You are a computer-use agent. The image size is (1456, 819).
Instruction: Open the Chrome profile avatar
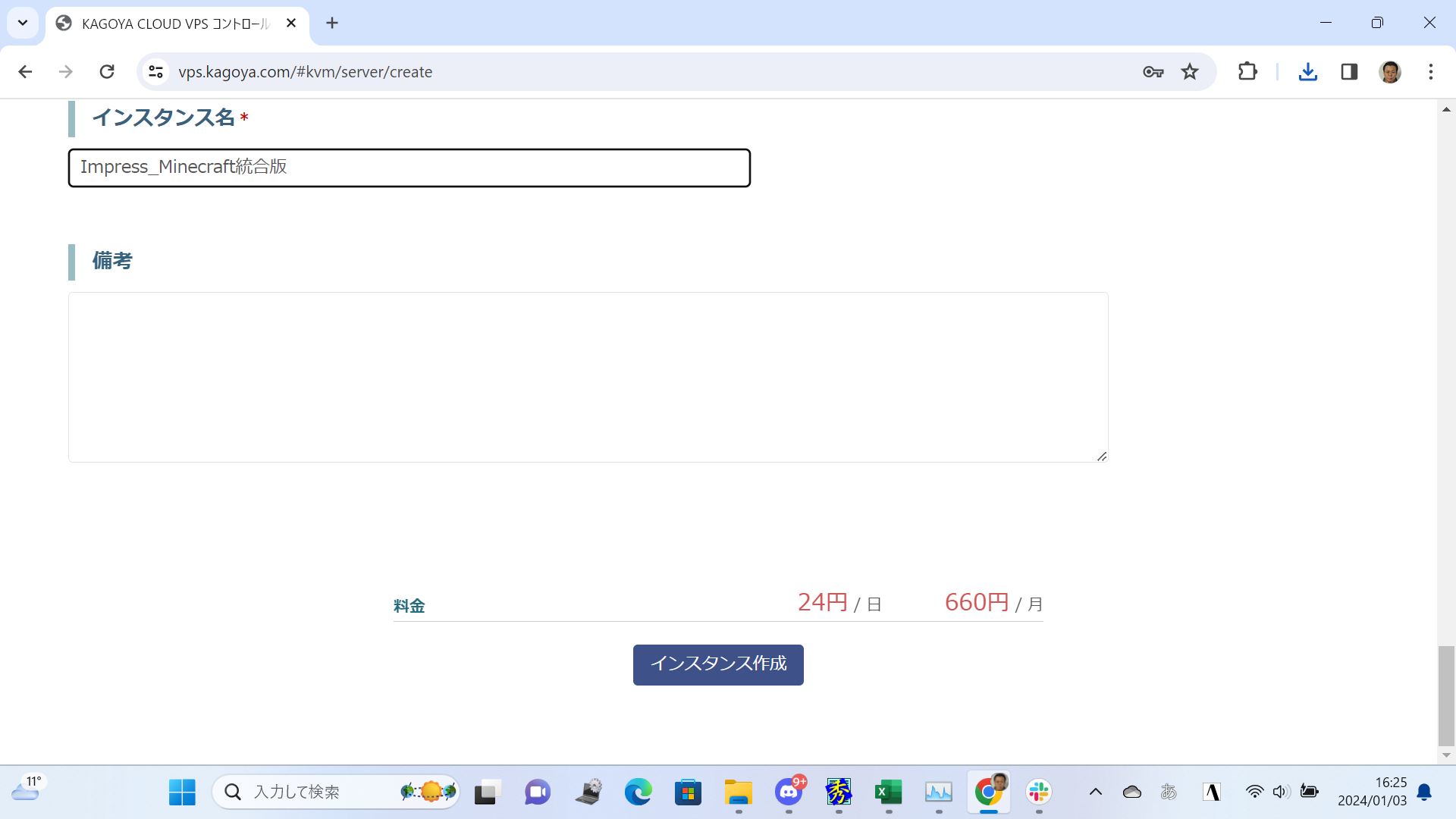tap(1390, 71)
